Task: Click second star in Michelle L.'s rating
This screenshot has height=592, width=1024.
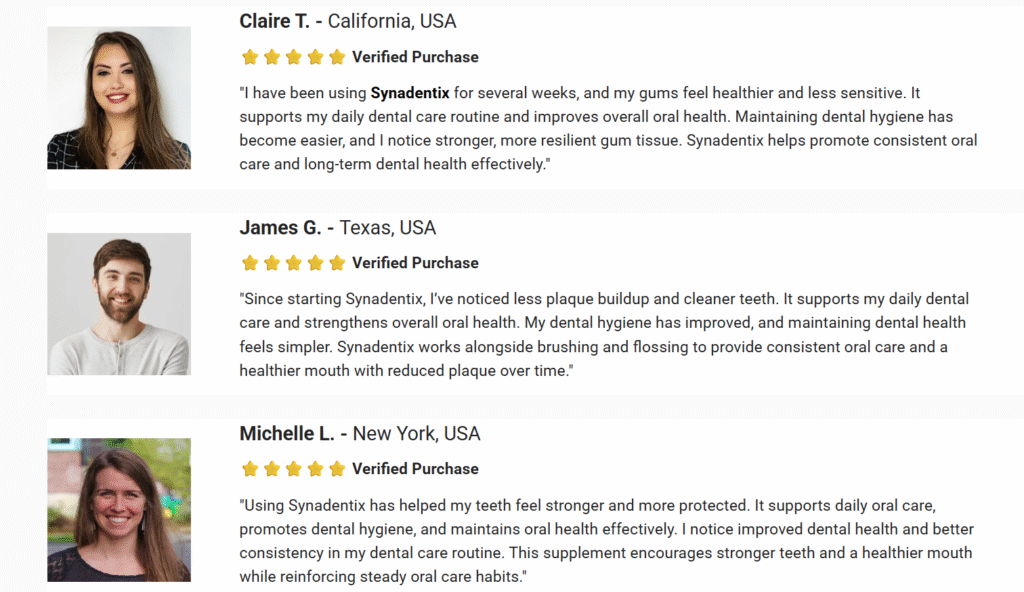Action: (272, 469)
